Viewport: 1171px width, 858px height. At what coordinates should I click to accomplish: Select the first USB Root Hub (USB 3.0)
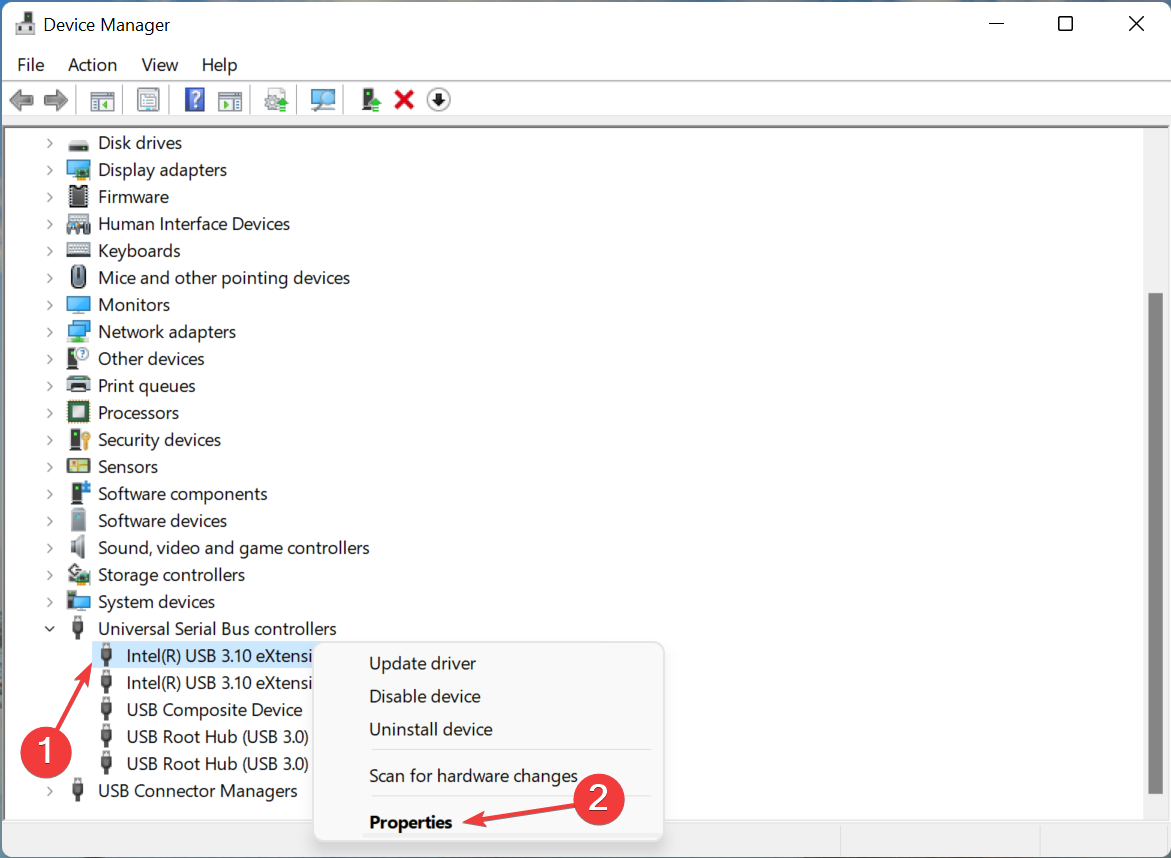(217, 736)
